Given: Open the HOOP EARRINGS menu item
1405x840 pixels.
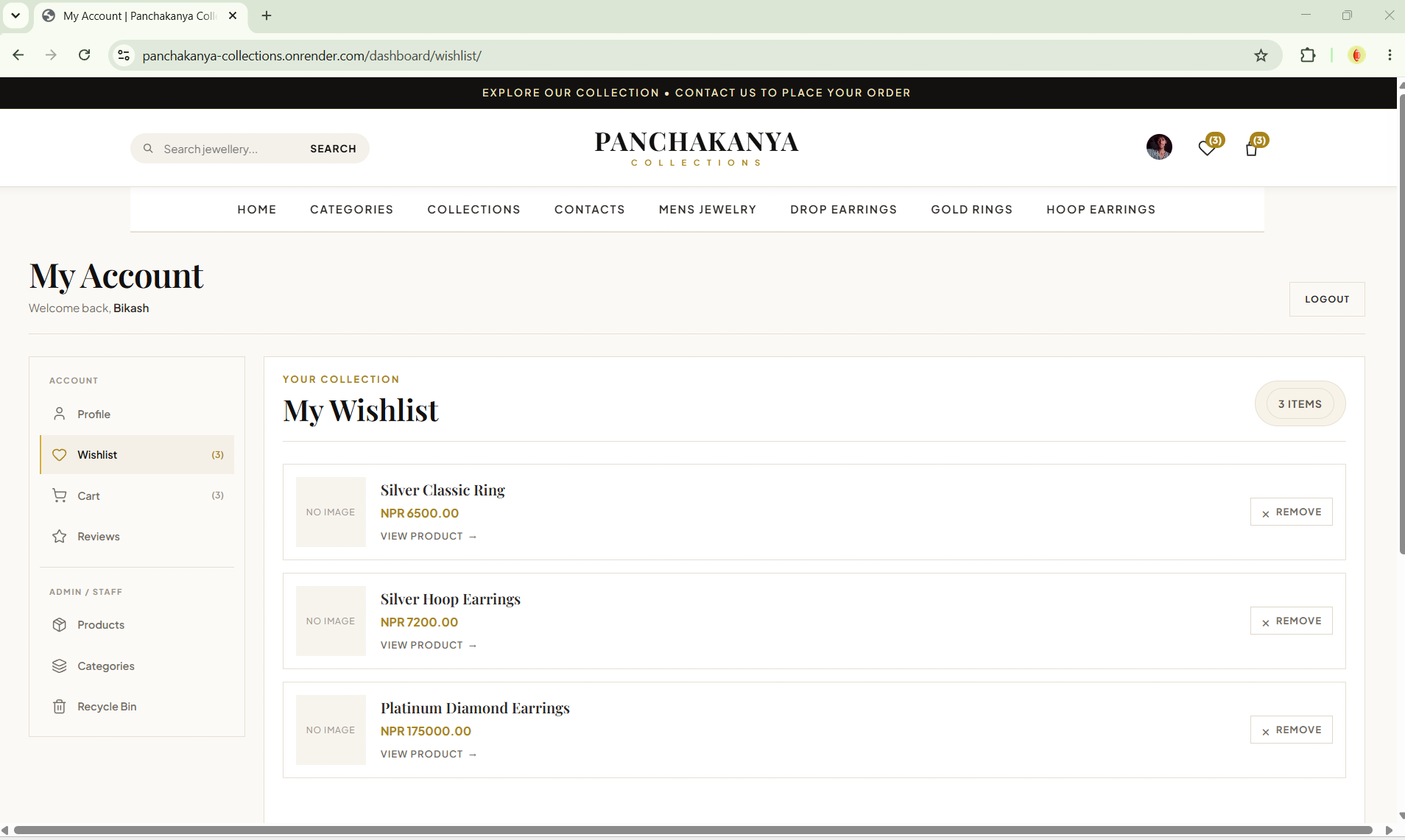Looking at the screenshot, I should pos(1101,210).
